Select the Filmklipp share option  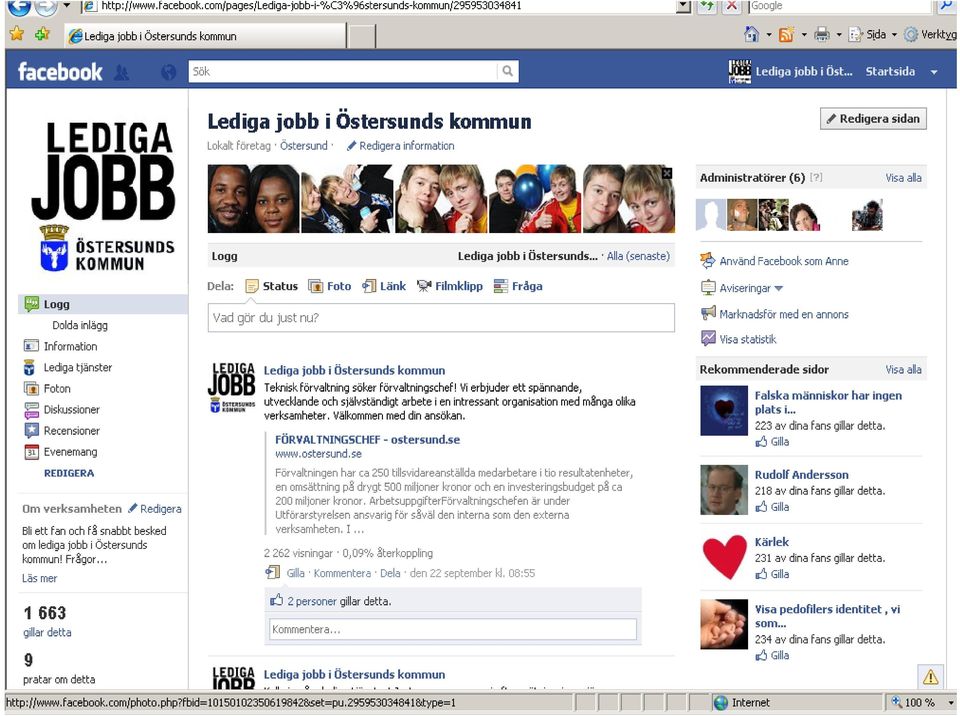pos(450,286)
